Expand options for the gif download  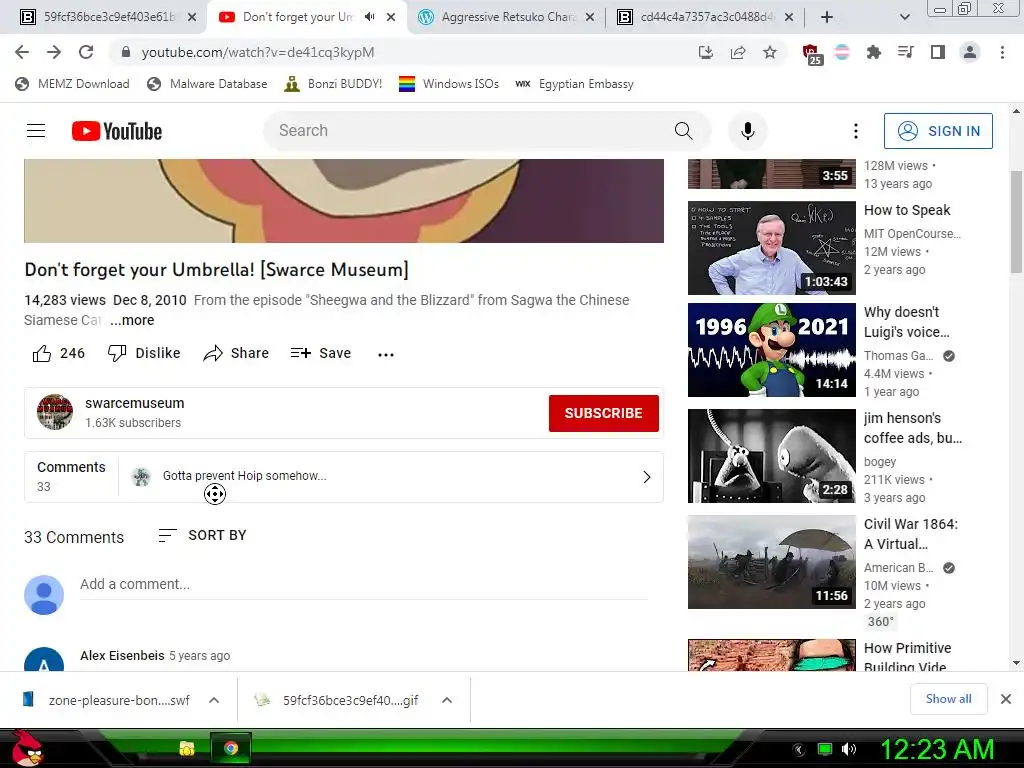tap(447, 700)
